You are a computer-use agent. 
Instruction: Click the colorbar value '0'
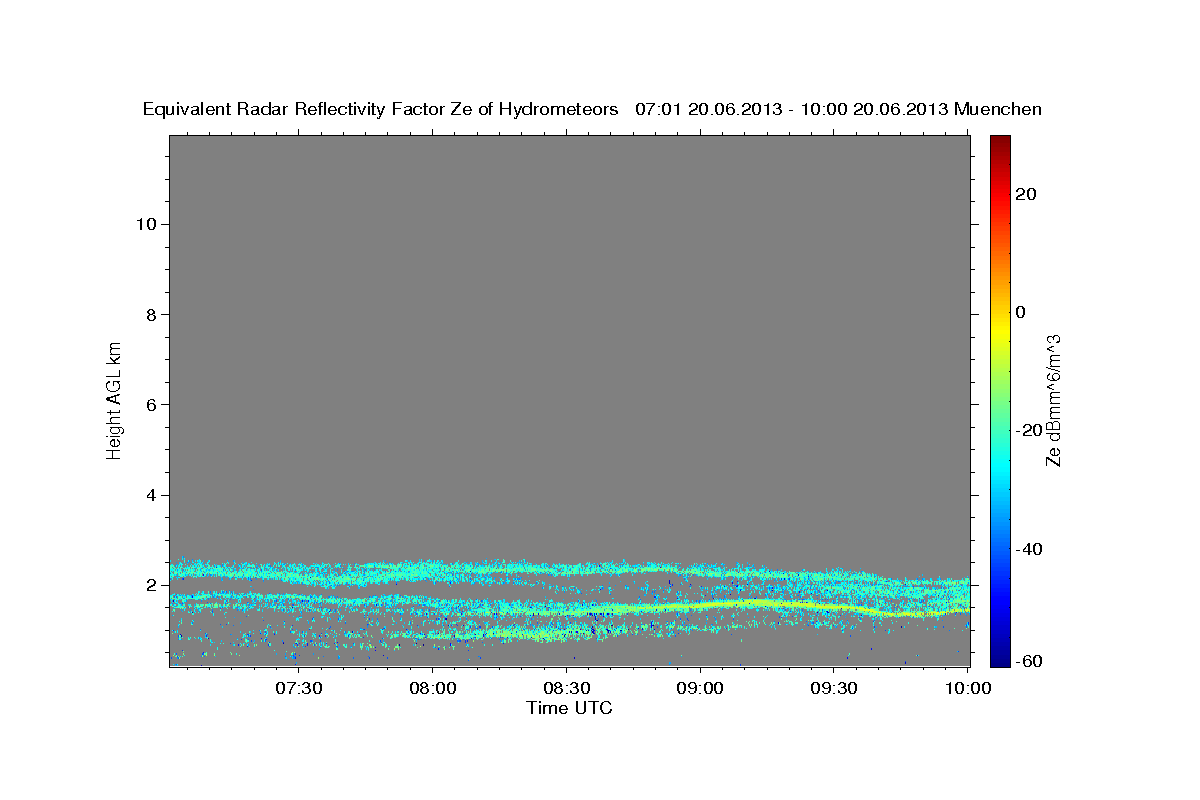pos(1021,312)
